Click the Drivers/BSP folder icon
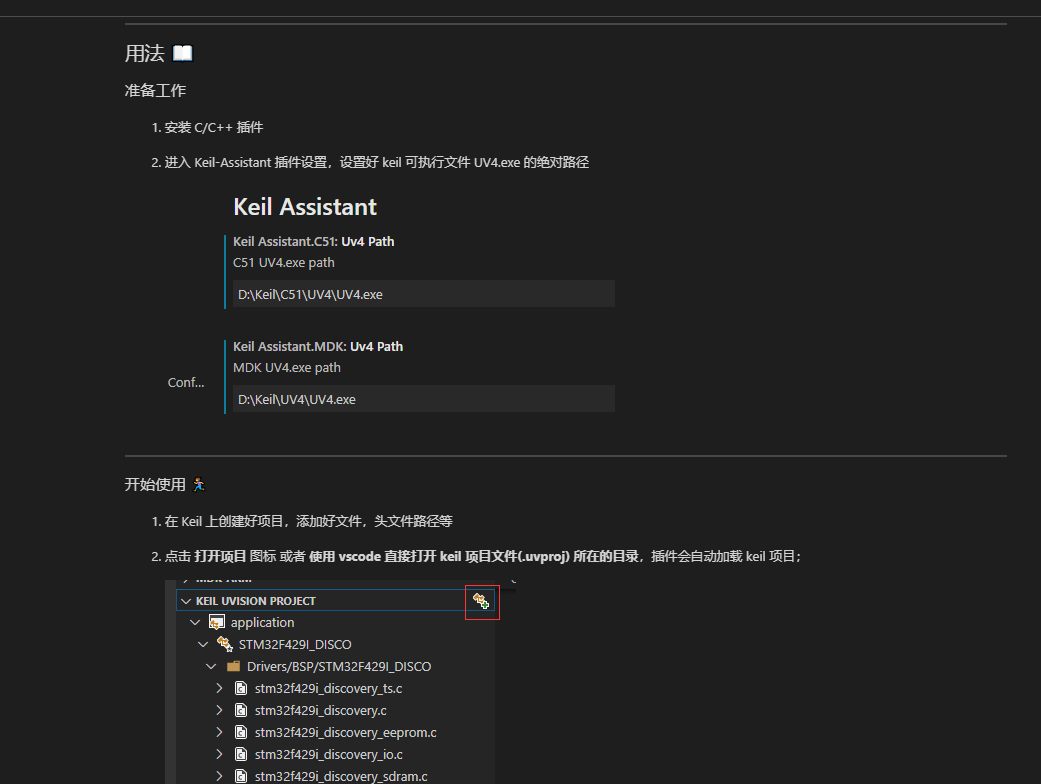1041x784 pixels. point(233,666)
